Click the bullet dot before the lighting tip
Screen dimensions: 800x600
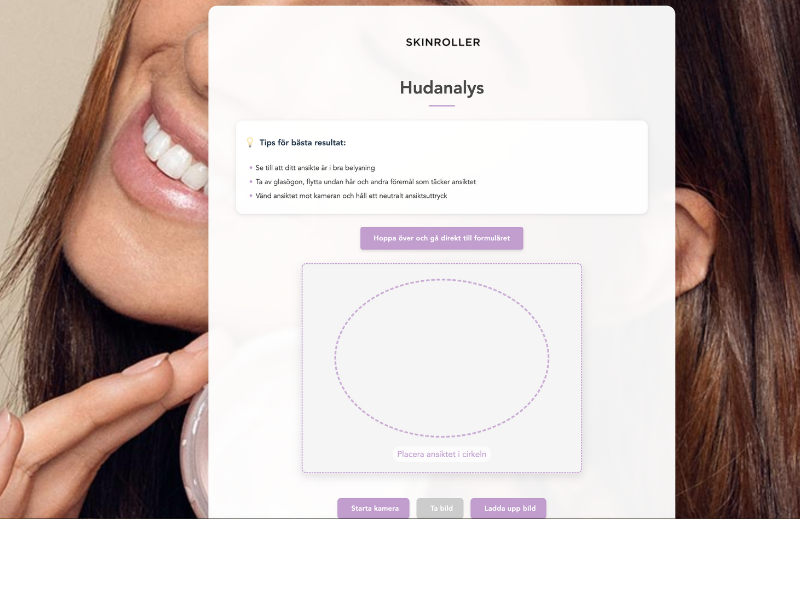[251, 168]
